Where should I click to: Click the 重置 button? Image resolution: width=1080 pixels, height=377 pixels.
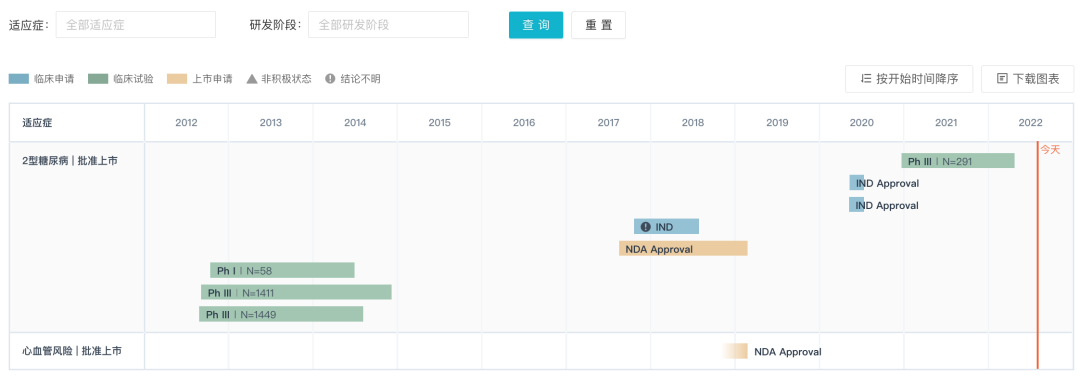tap(599, 25)
